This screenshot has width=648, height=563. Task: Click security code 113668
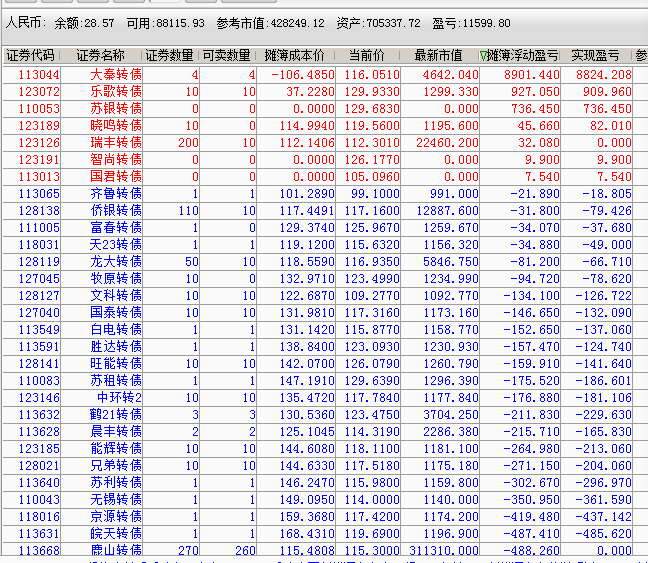(x=39, y=550)
